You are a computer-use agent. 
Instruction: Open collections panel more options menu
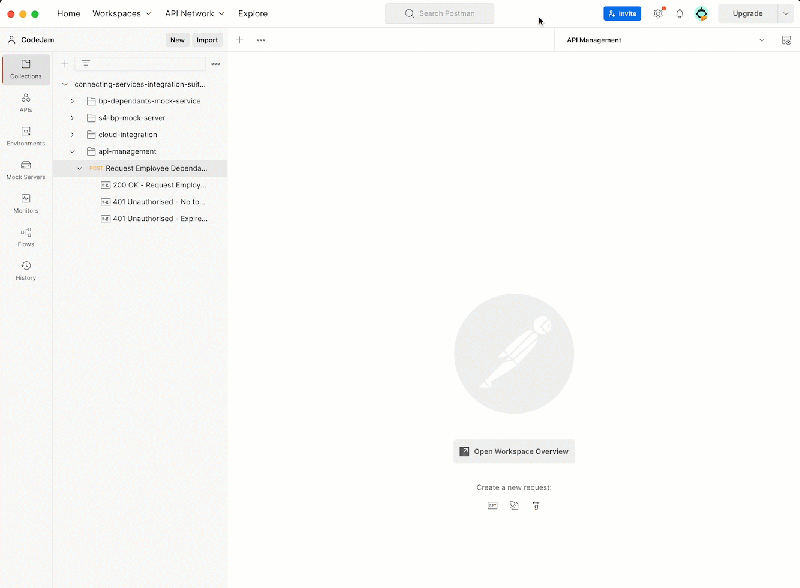(215, 64)
